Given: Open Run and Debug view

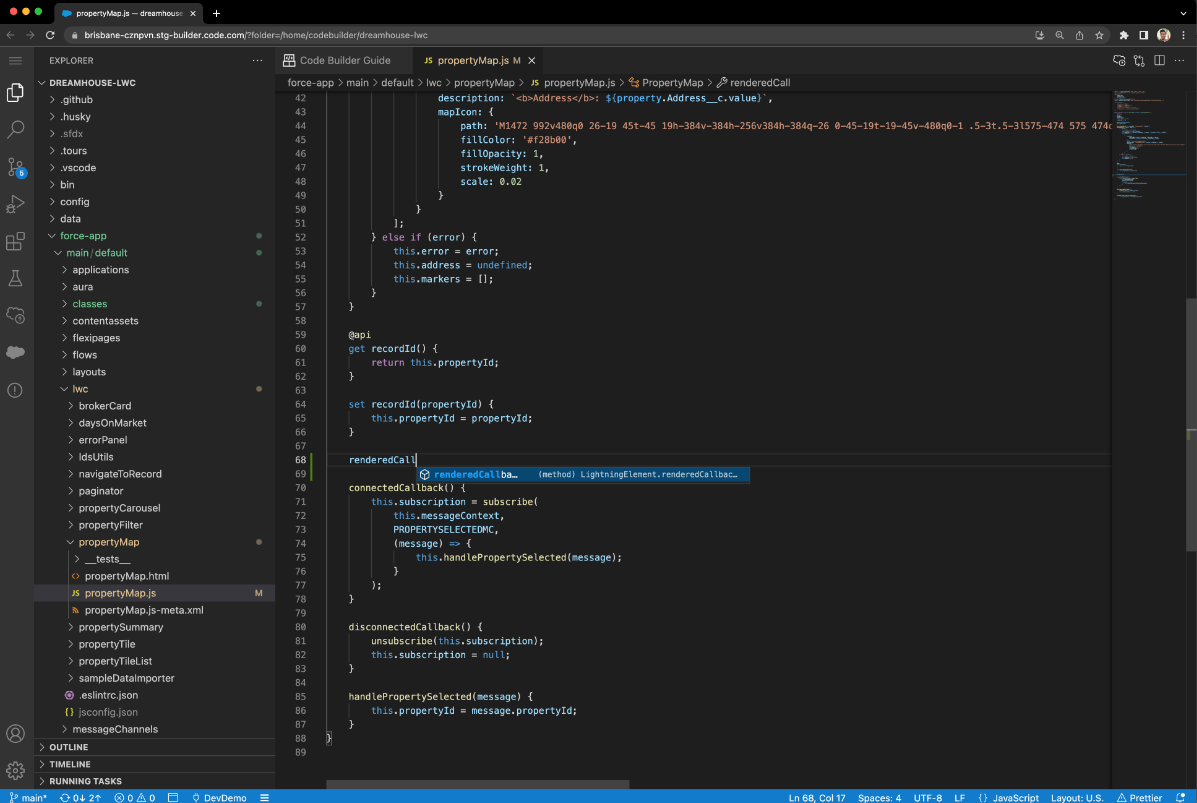Looking at the screenshot, I should [15, 204].
